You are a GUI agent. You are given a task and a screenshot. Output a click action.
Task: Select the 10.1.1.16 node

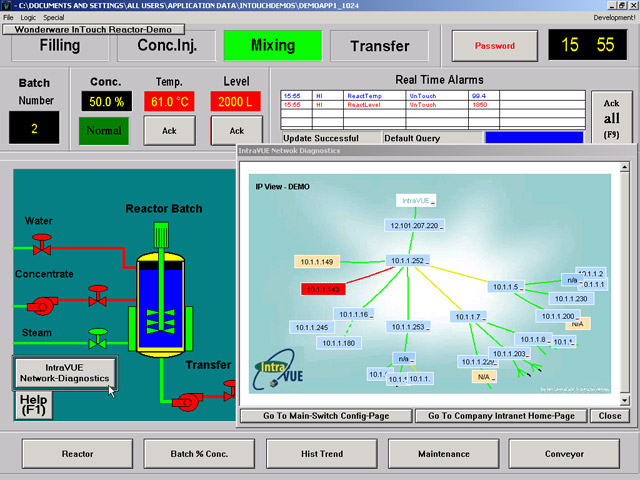tap(354, 314)
